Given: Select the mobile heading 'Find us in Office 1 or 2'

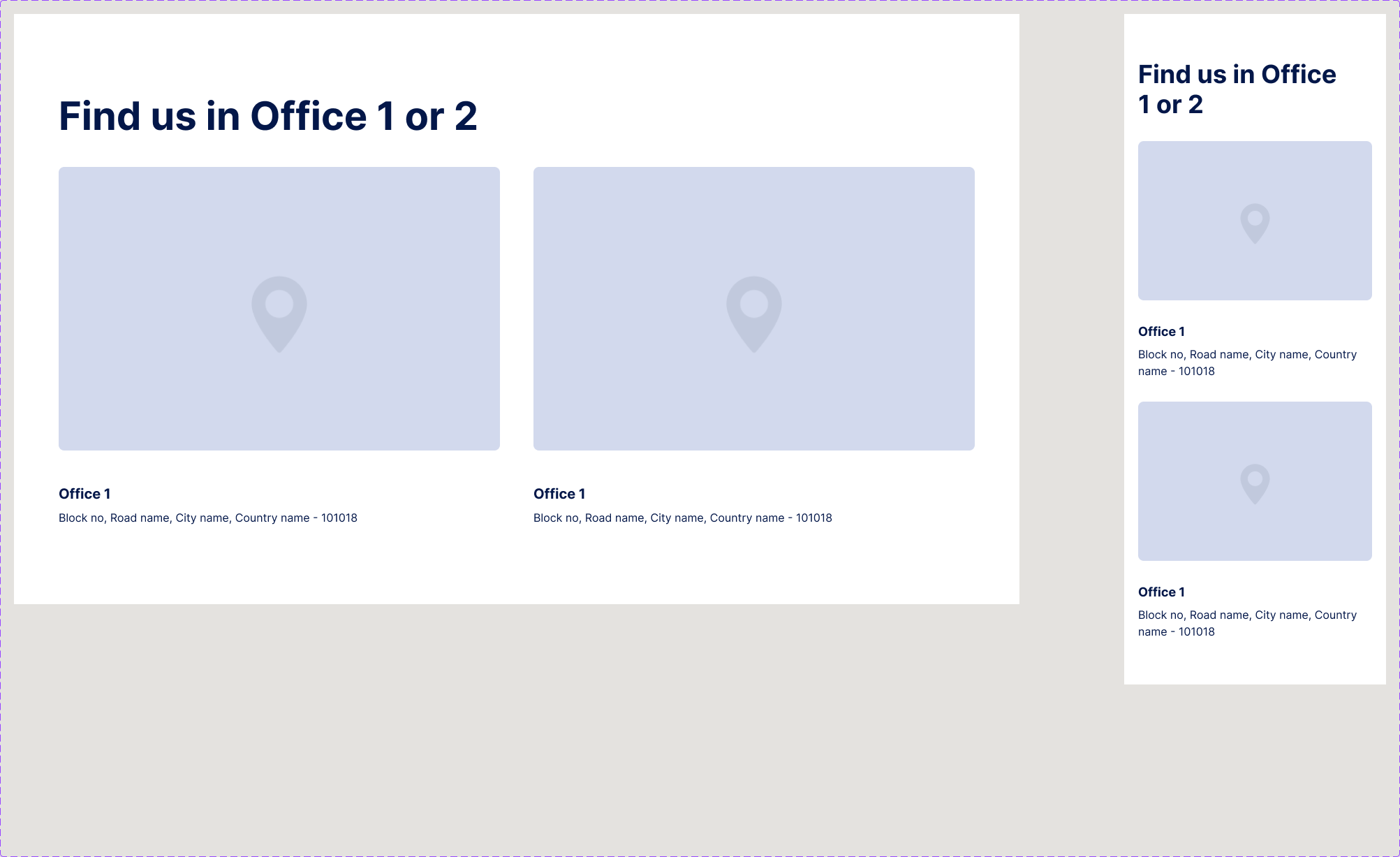Looking at the screenshot, I should pos(1237,89).
